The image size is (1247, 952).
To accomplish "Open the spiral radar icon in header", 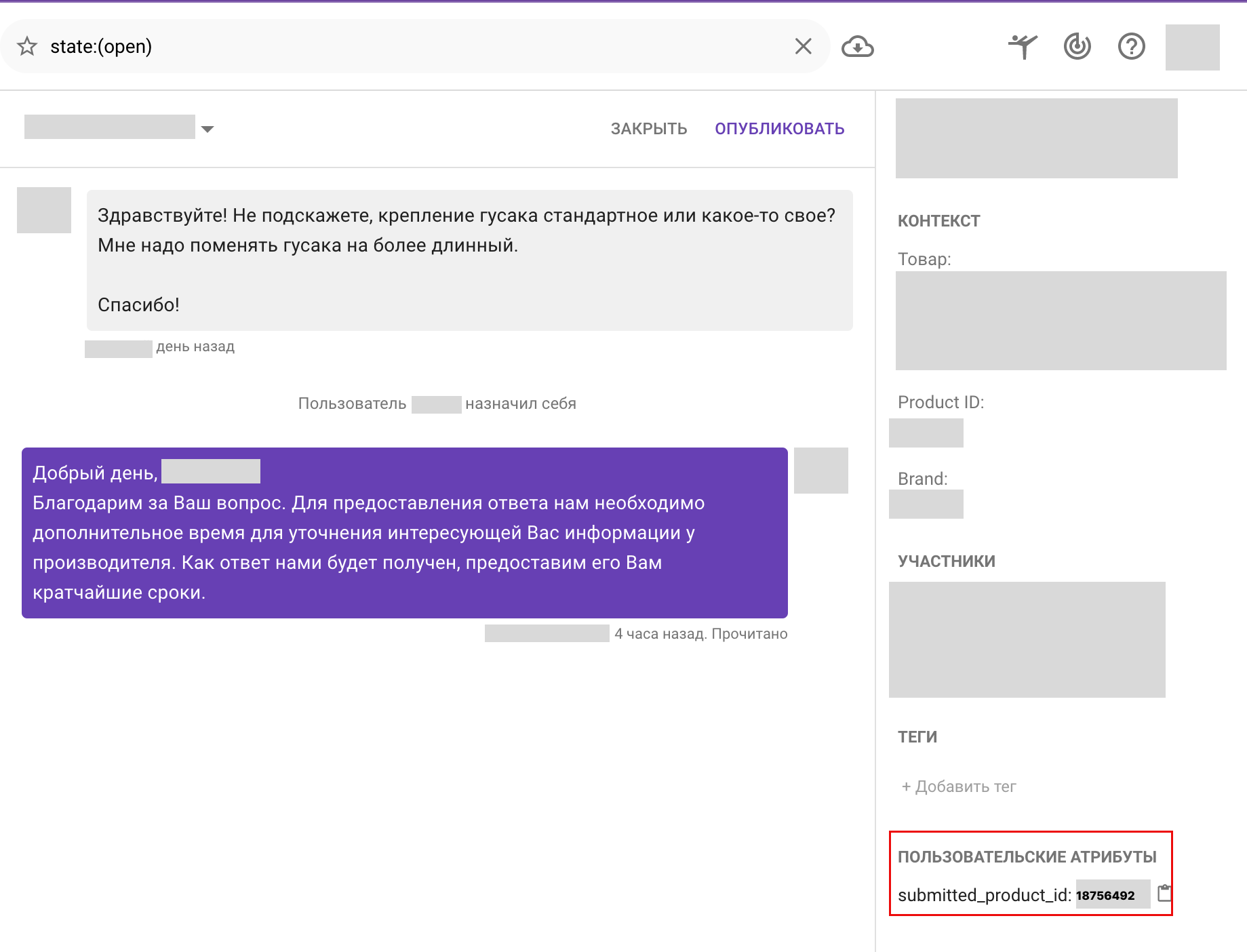I will [1077, 47].
